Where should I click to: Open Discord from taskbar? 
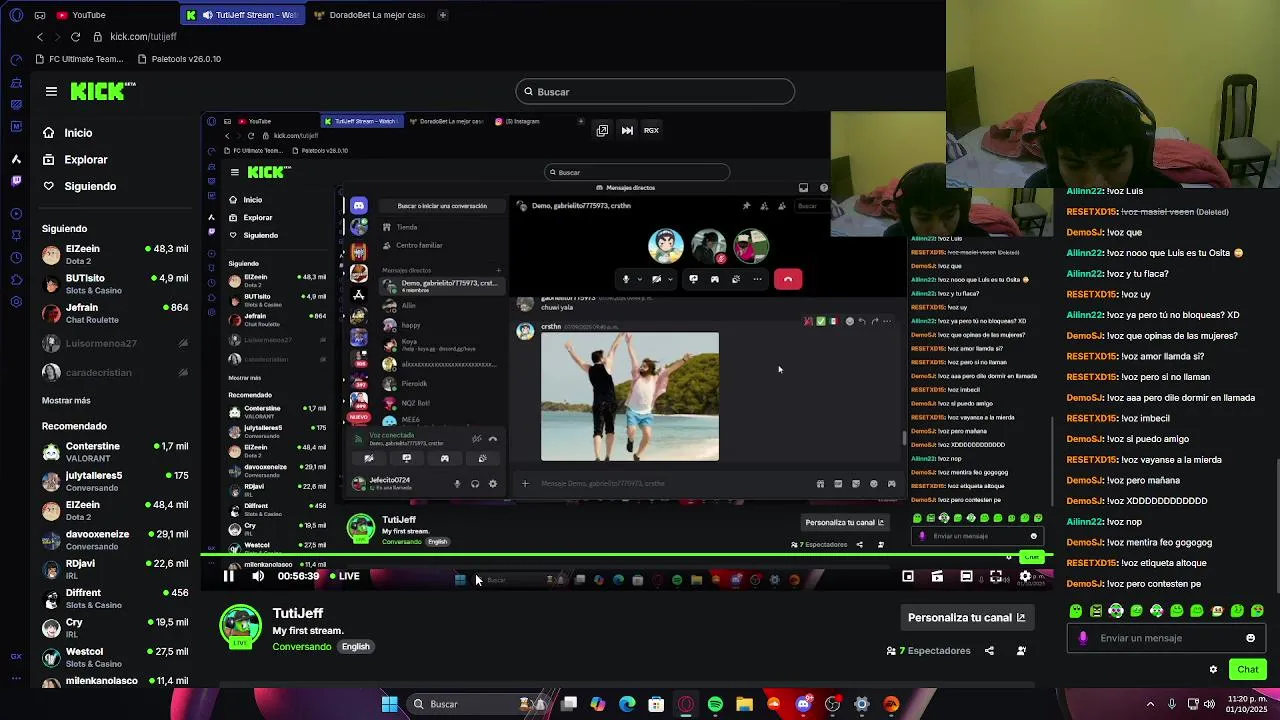click(x=803, y=704)
